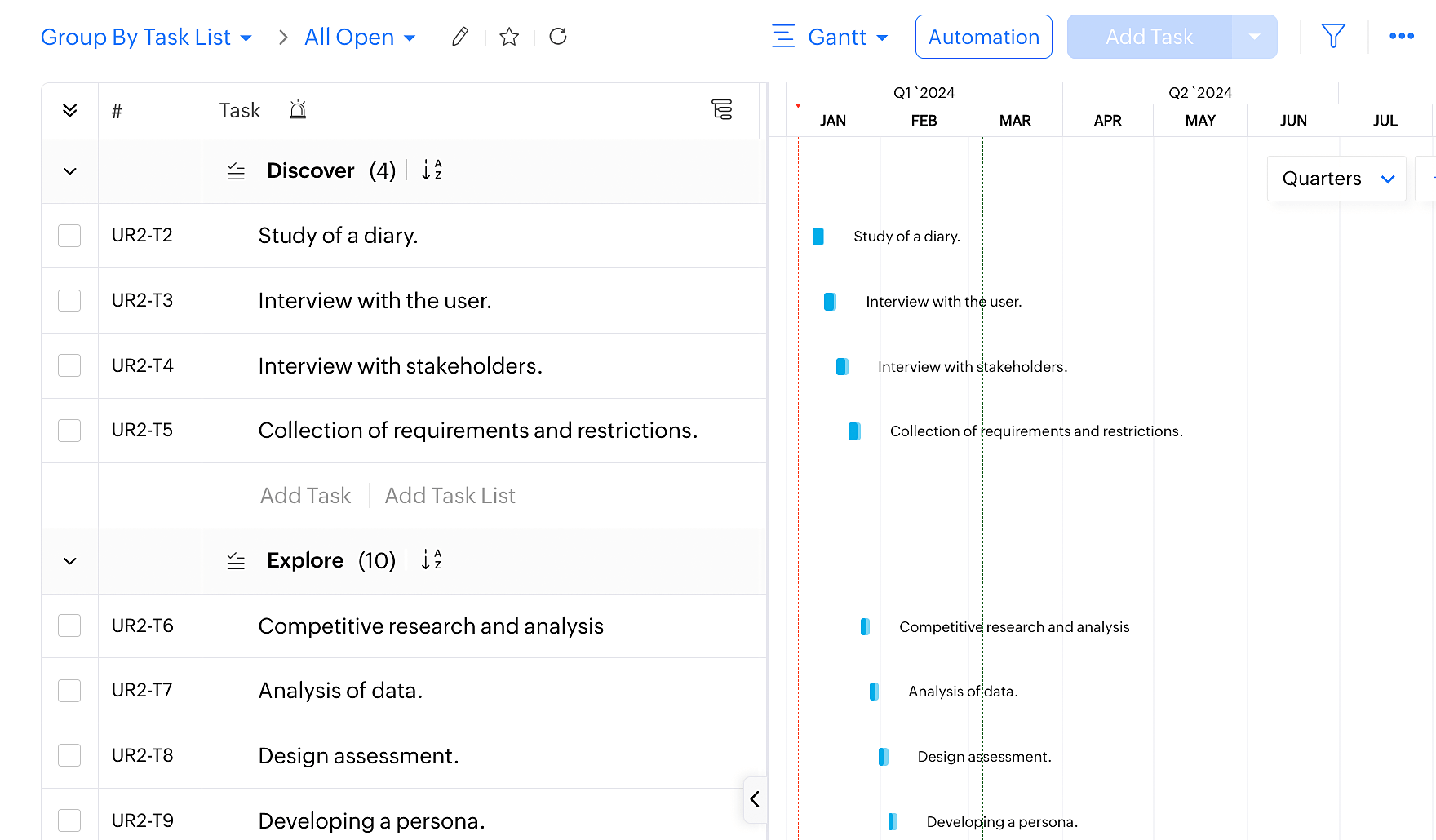Sort Discover task list alphabetically
Screen dimensions: 1436x840
click(432, 170)
